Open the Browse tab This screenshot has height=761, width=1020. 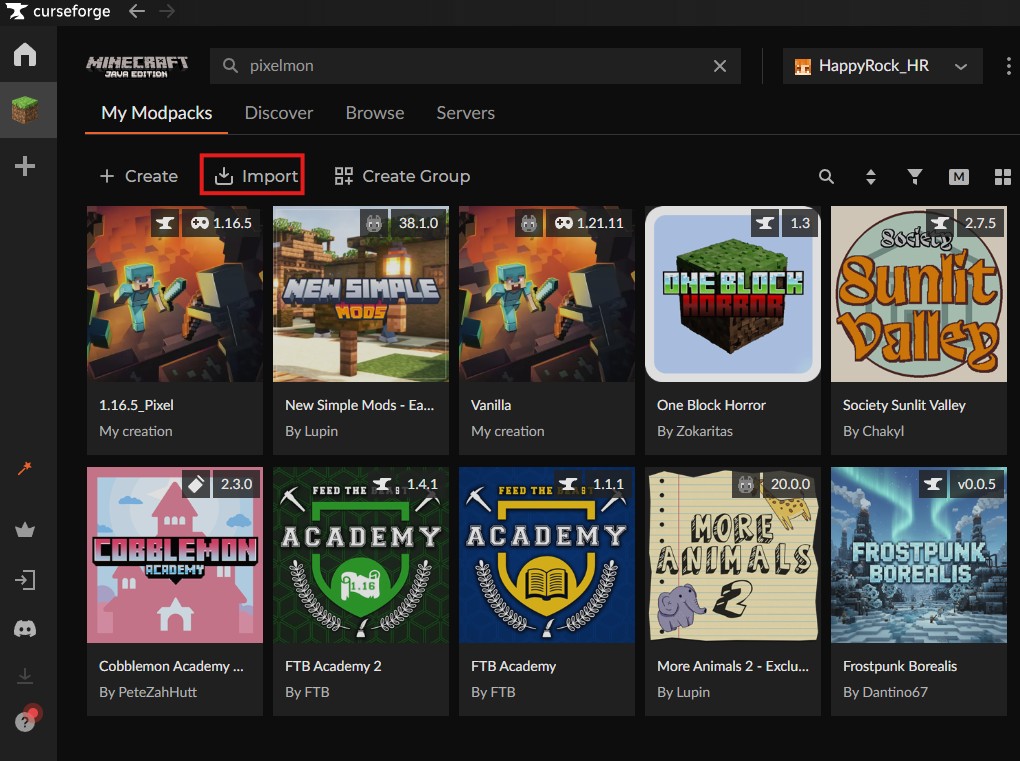point(375,113)
